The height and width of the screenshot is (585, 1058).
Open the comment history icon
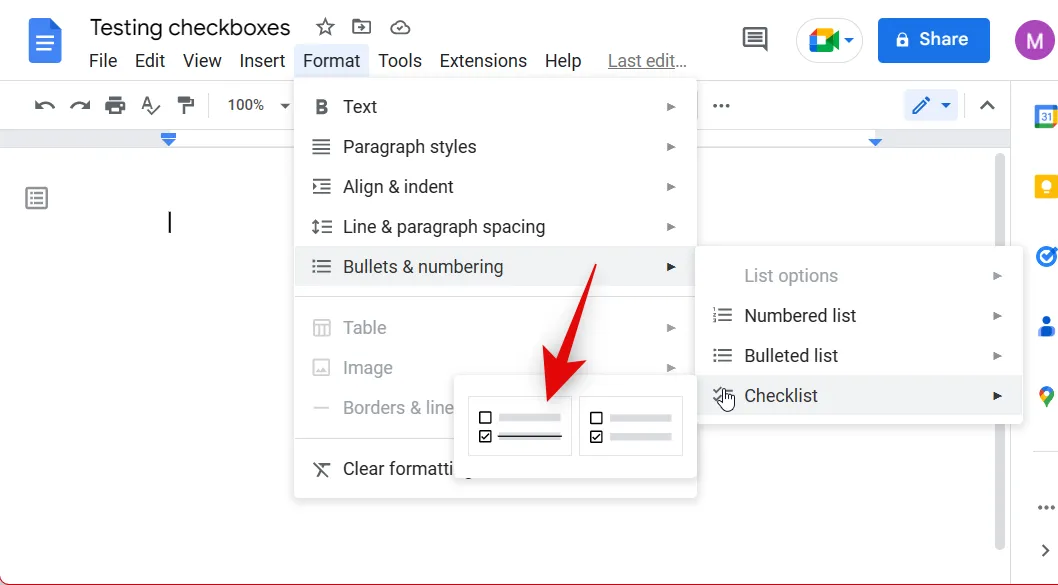coord(755,39)
